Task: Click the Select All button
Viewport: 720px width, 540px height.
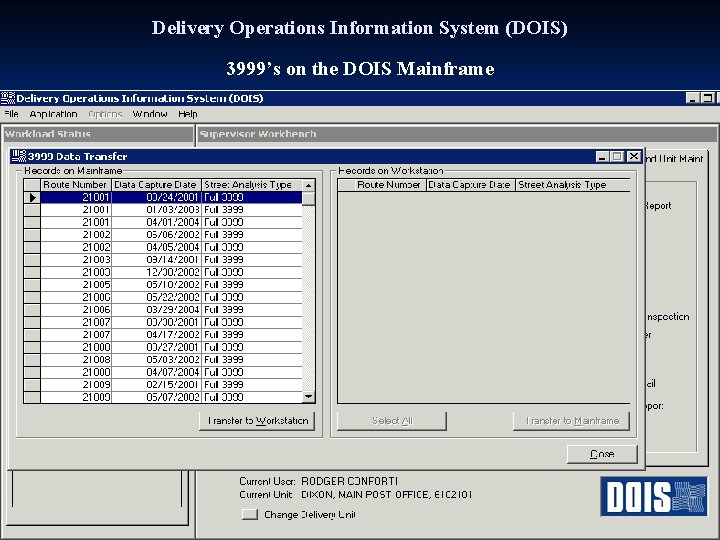Action: pyautogui.click(x=392, y=421)
